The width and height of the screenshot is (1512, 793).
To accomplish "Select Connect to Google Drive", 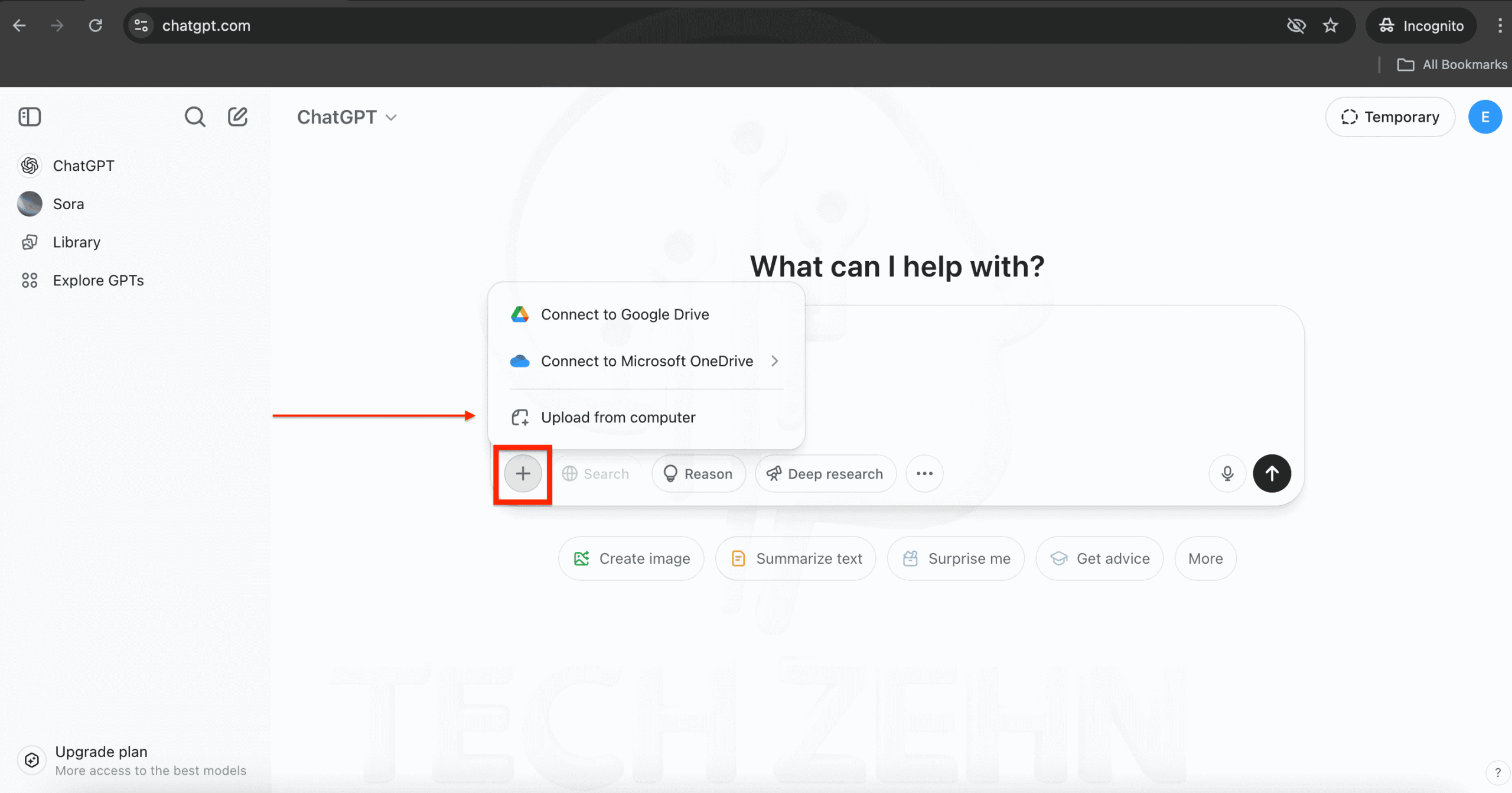I will [646, 314].
